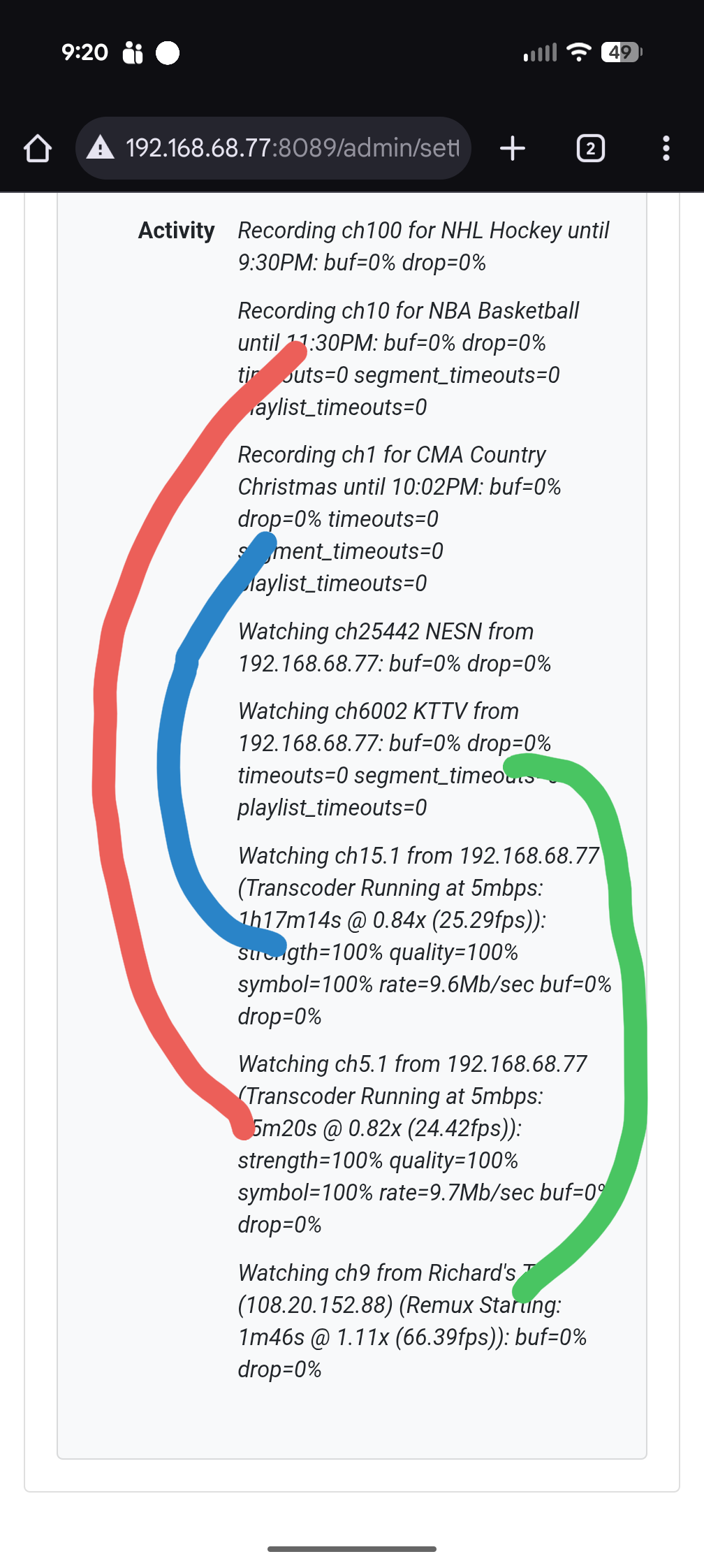Select the NHL Hockey ch100 recording entry
704x1568 pixels.
423,246
